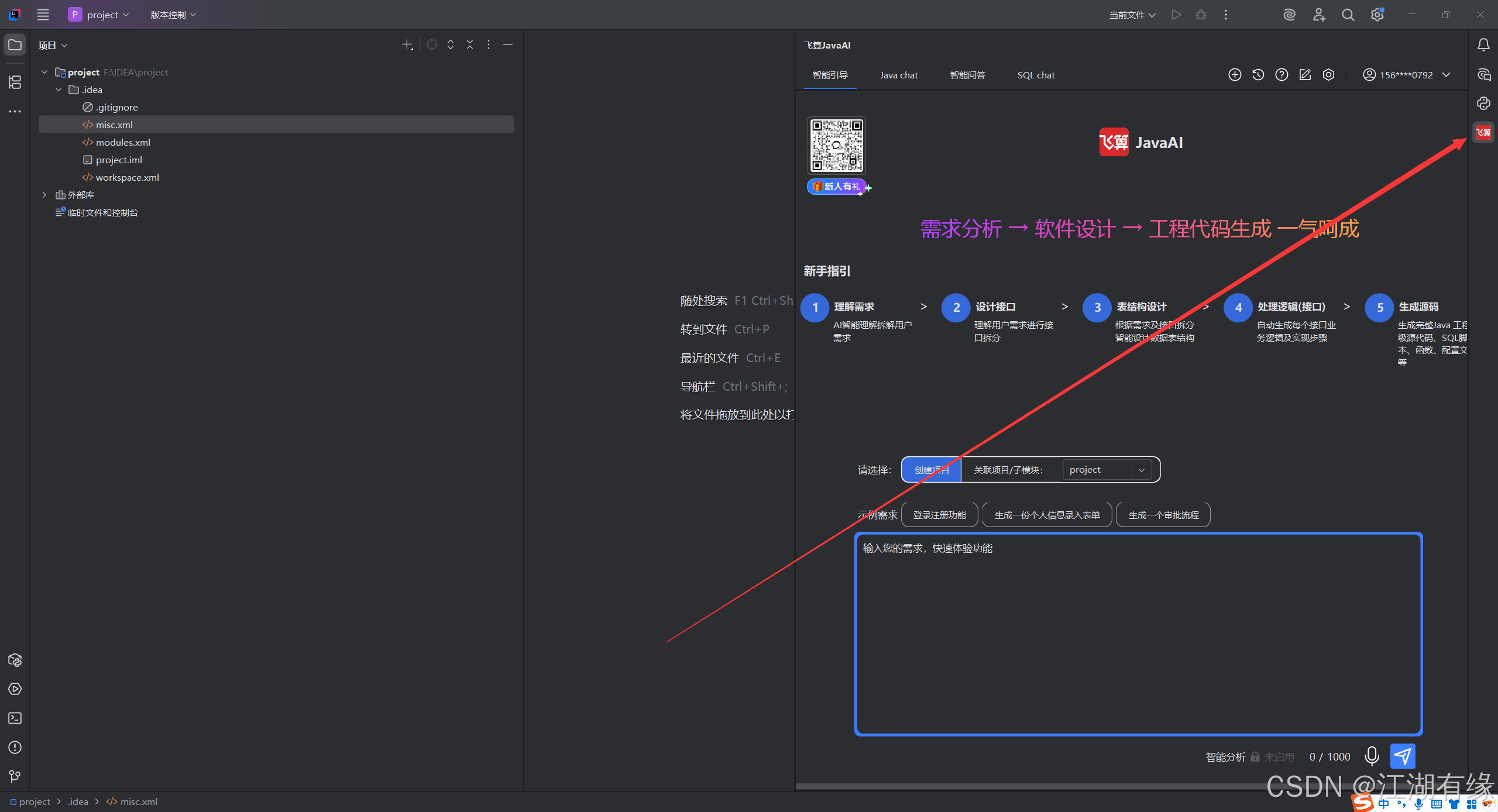Collapse all in project tree
Screen dimensions: 1498x812
470,45
